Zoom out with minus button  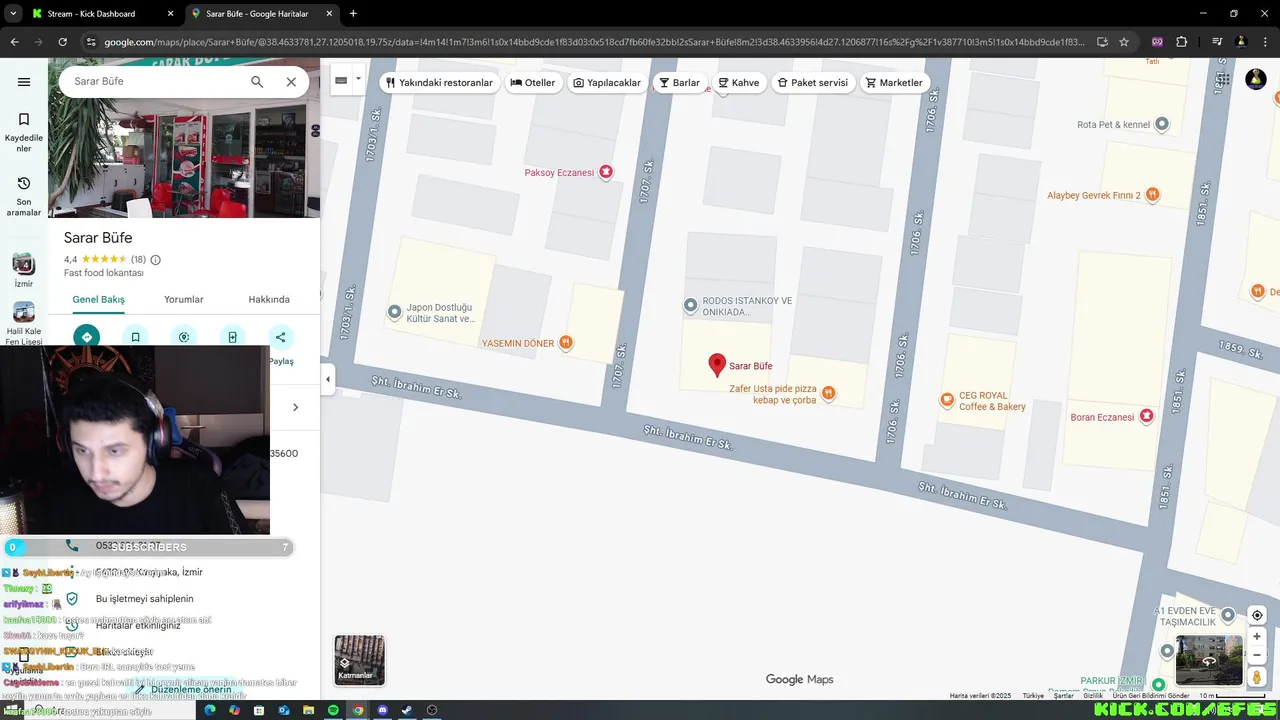click(x=1257, y=655)
